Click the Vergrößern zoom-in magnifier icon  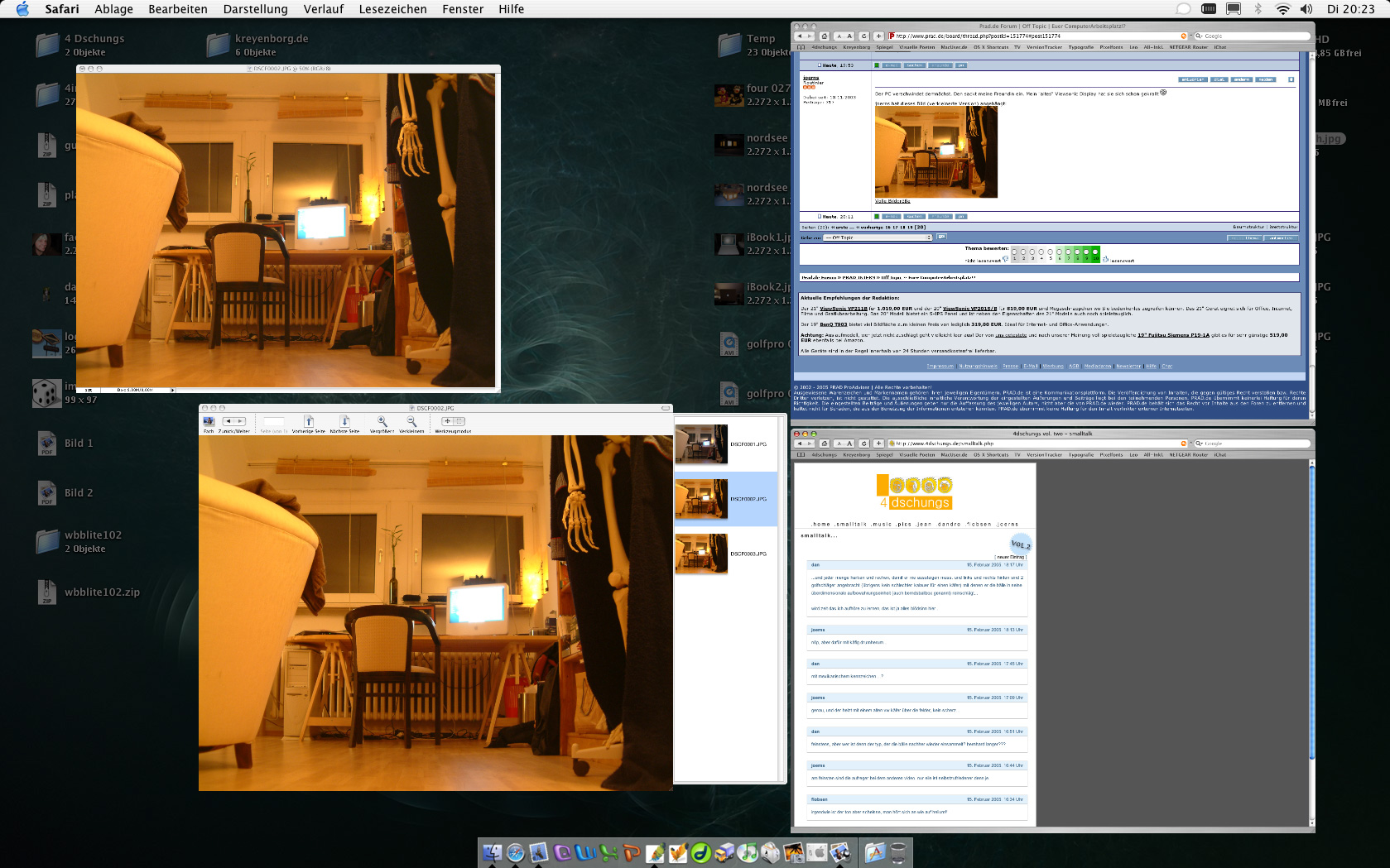(x=382, y=422)
